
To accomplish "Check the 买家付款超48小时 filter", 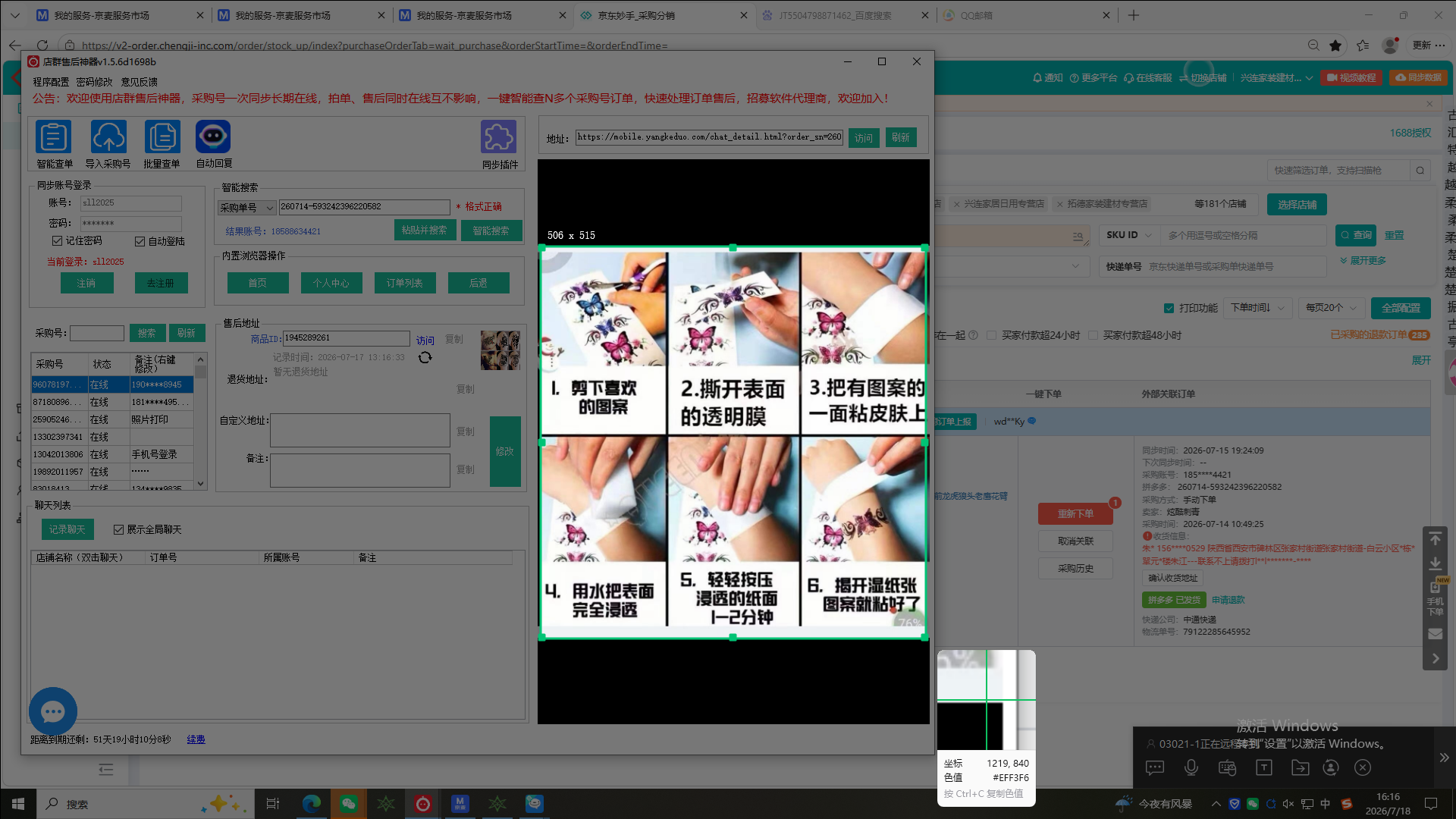I will tap(1093, 335).
